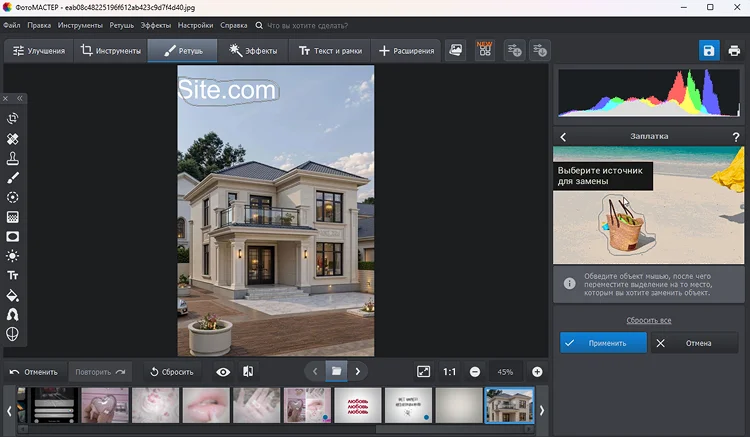Select the healing bandage tool
750x437 pixels.
click(12, 139)
